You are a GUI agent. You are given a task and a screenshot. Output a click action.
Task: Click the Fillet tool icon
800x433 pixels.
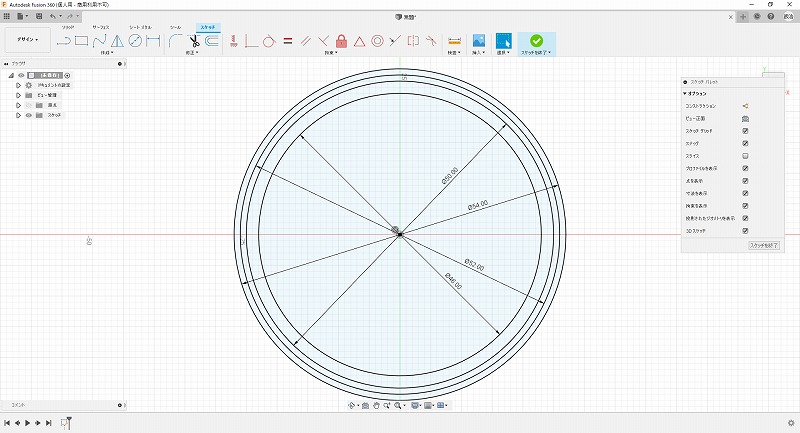[175, 41]
